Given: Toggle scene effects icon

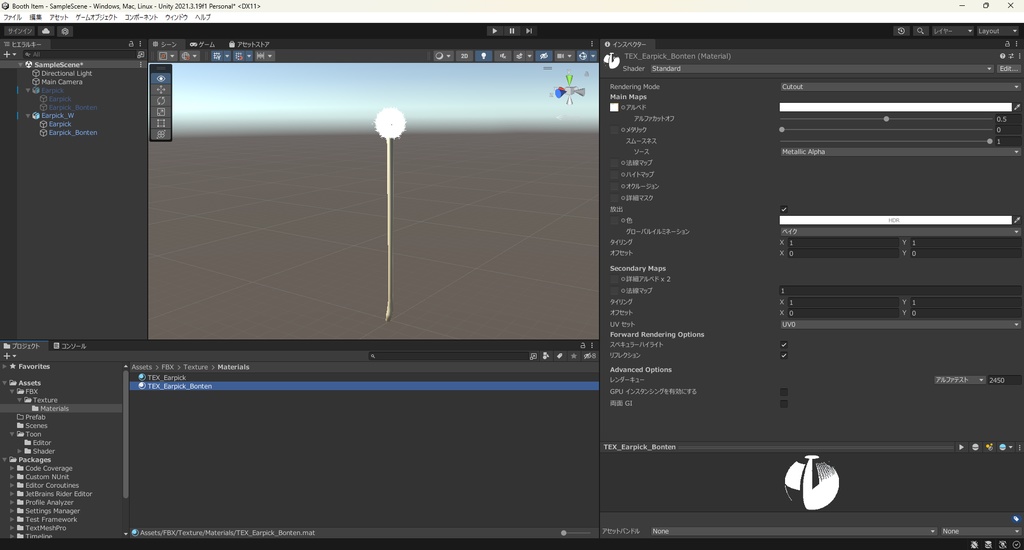Looking at the screenshot, I should click(x=520, y=56).
